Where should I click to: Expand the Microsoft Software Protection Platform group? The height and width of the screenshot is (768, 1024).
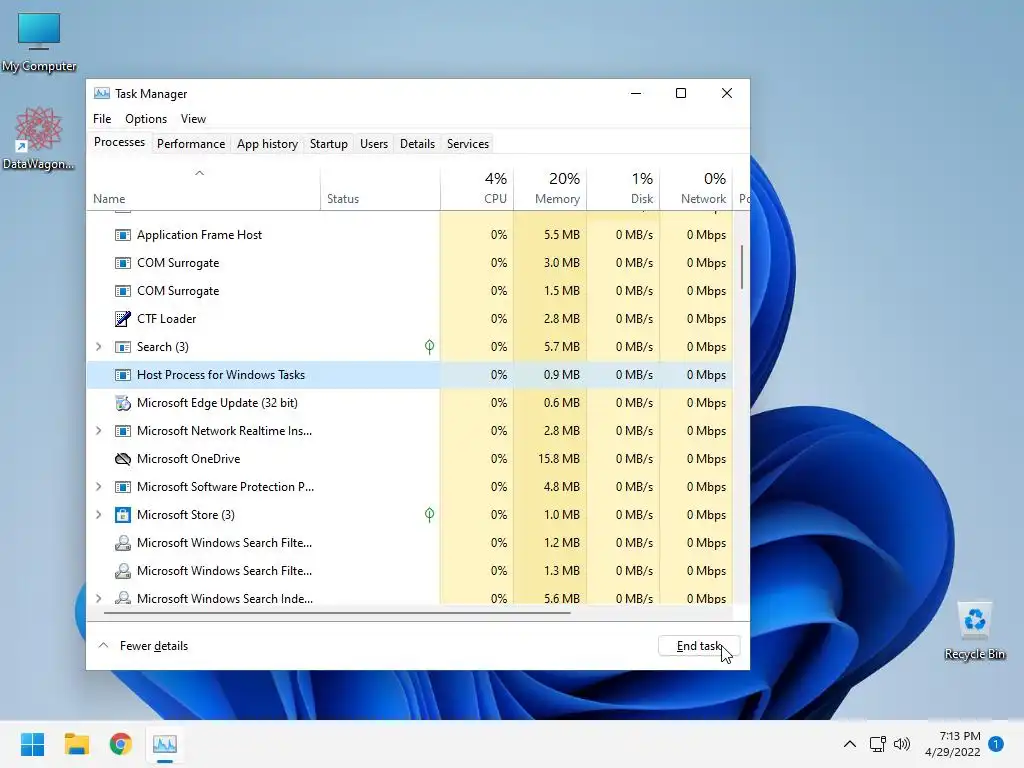pyautogui.click(x=99, y=487)
